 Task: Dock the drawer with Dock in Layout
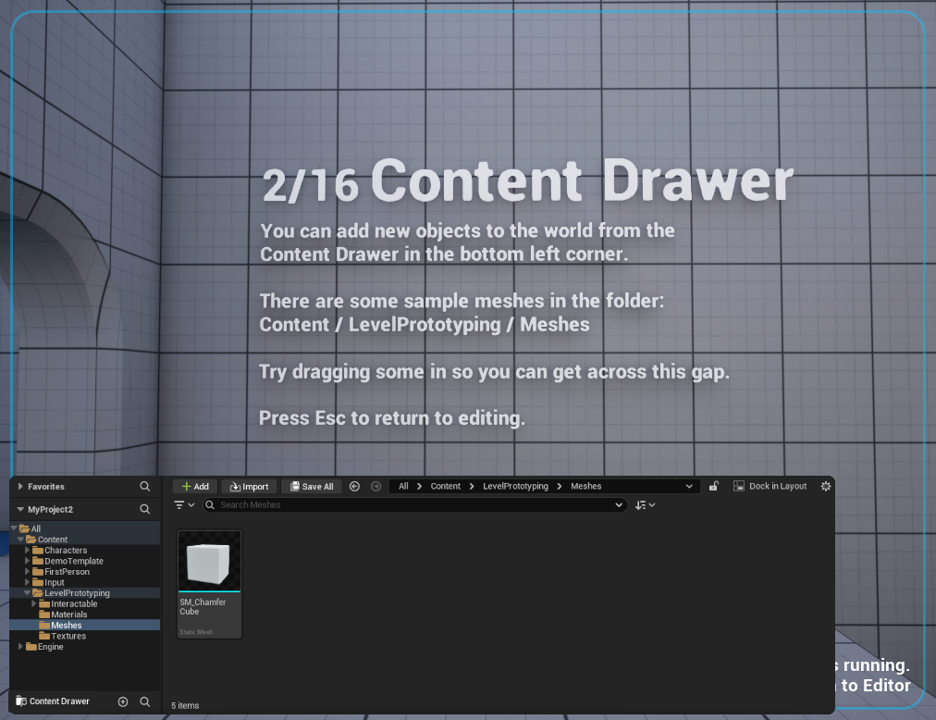[x=769, y=487]
